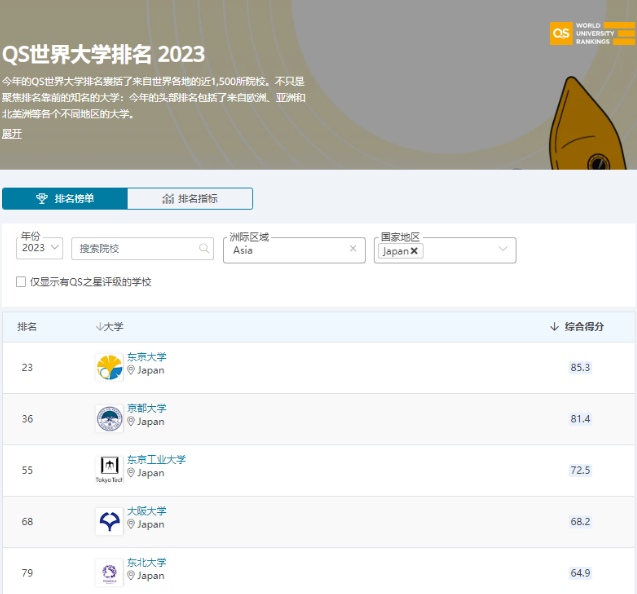
Task: Click location pin under 东北大学
Action: (131, 575)
